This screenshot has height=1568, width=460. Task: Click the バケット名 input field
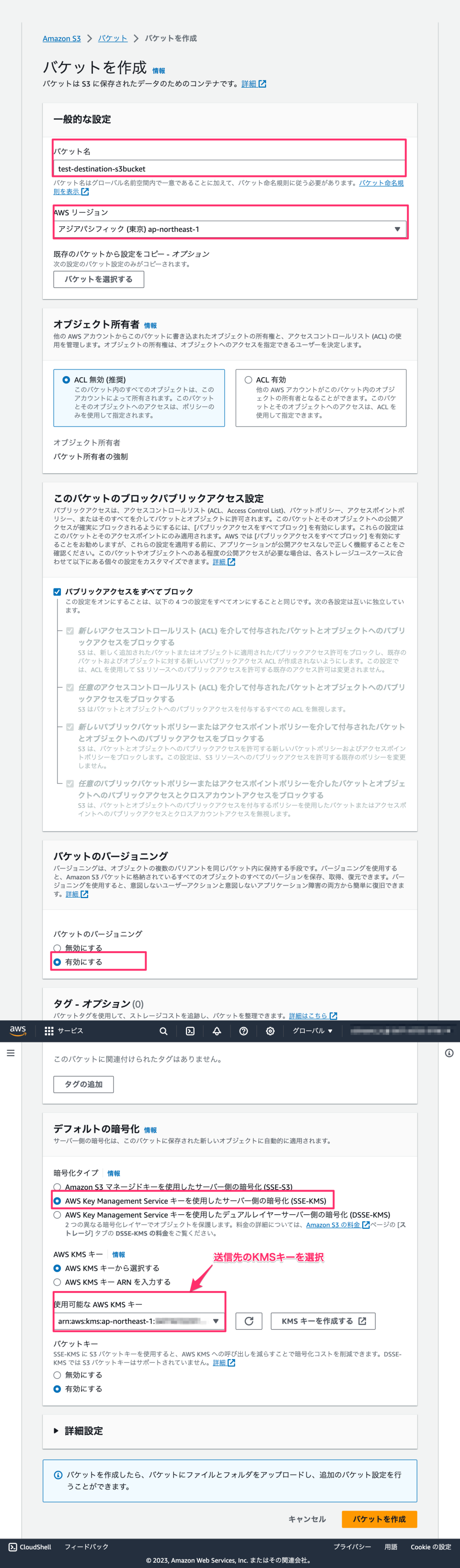tap(230, 169)
